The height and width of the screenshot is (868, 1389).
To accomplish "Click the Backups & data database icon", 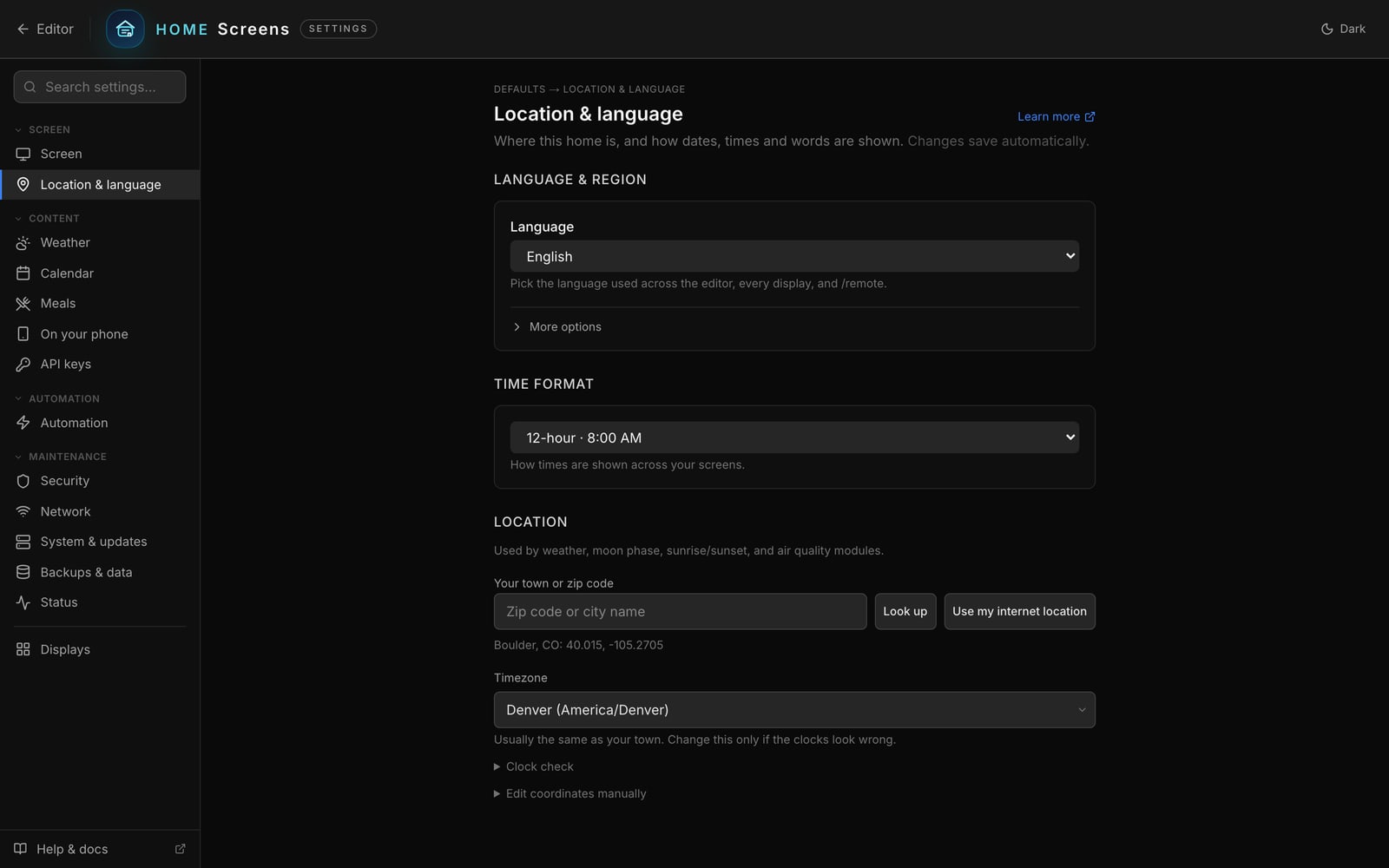I will click(23, 572).
